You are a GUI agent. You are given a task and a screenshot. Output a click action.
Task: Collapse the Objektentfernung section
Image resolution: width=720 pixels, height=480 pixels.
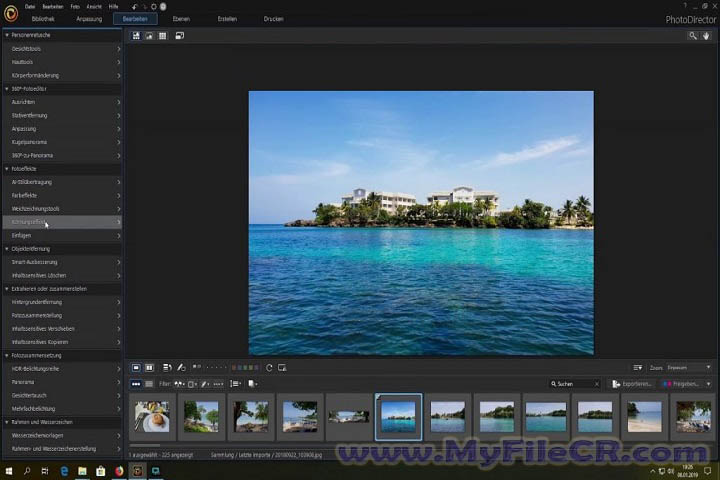pos(6,248)
